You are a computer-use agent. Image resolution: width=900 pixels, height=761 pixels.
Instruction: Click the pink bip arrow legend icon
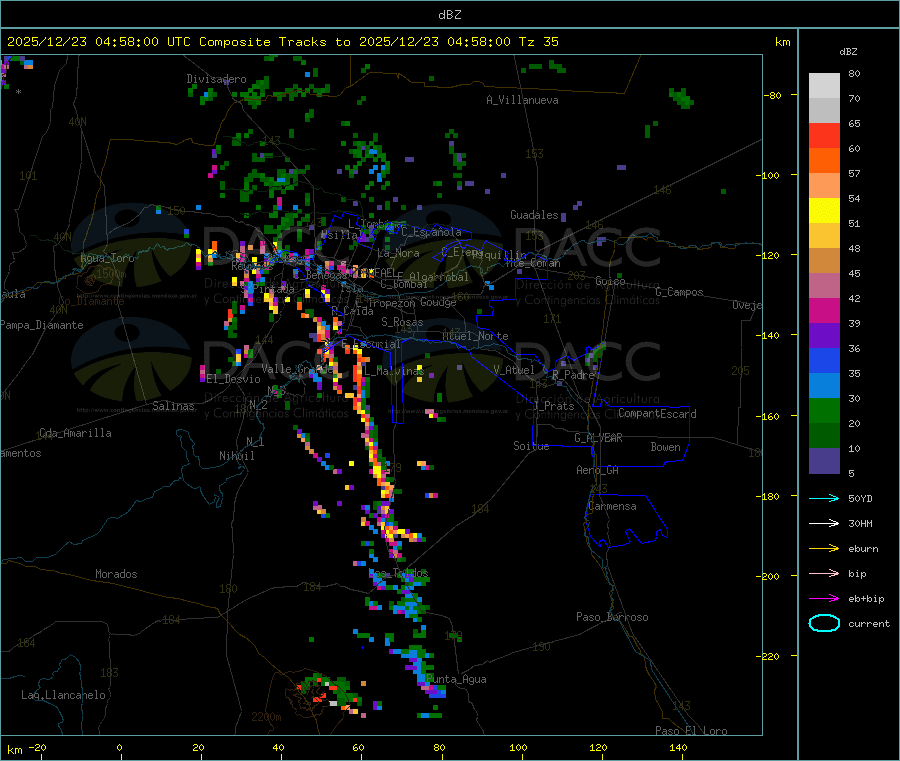(824, 573)
